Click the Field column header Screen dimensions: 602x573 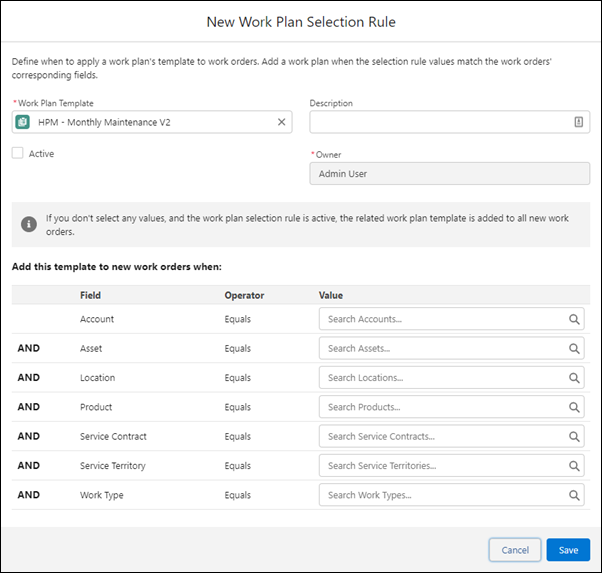coord(90,295)
